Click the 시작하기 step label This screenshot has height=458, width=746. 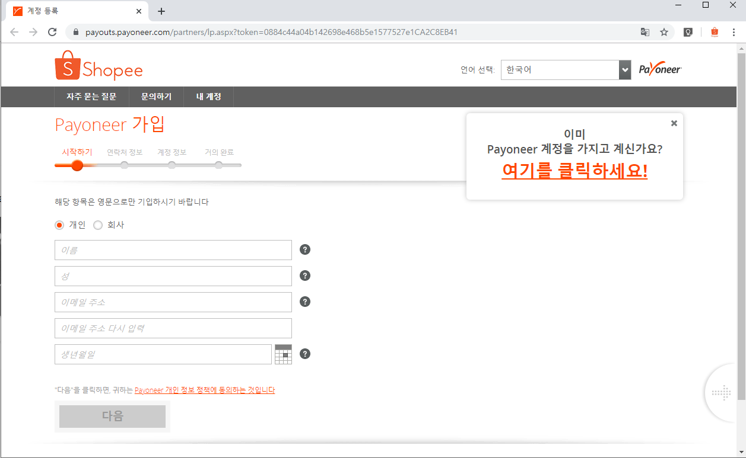77,152
